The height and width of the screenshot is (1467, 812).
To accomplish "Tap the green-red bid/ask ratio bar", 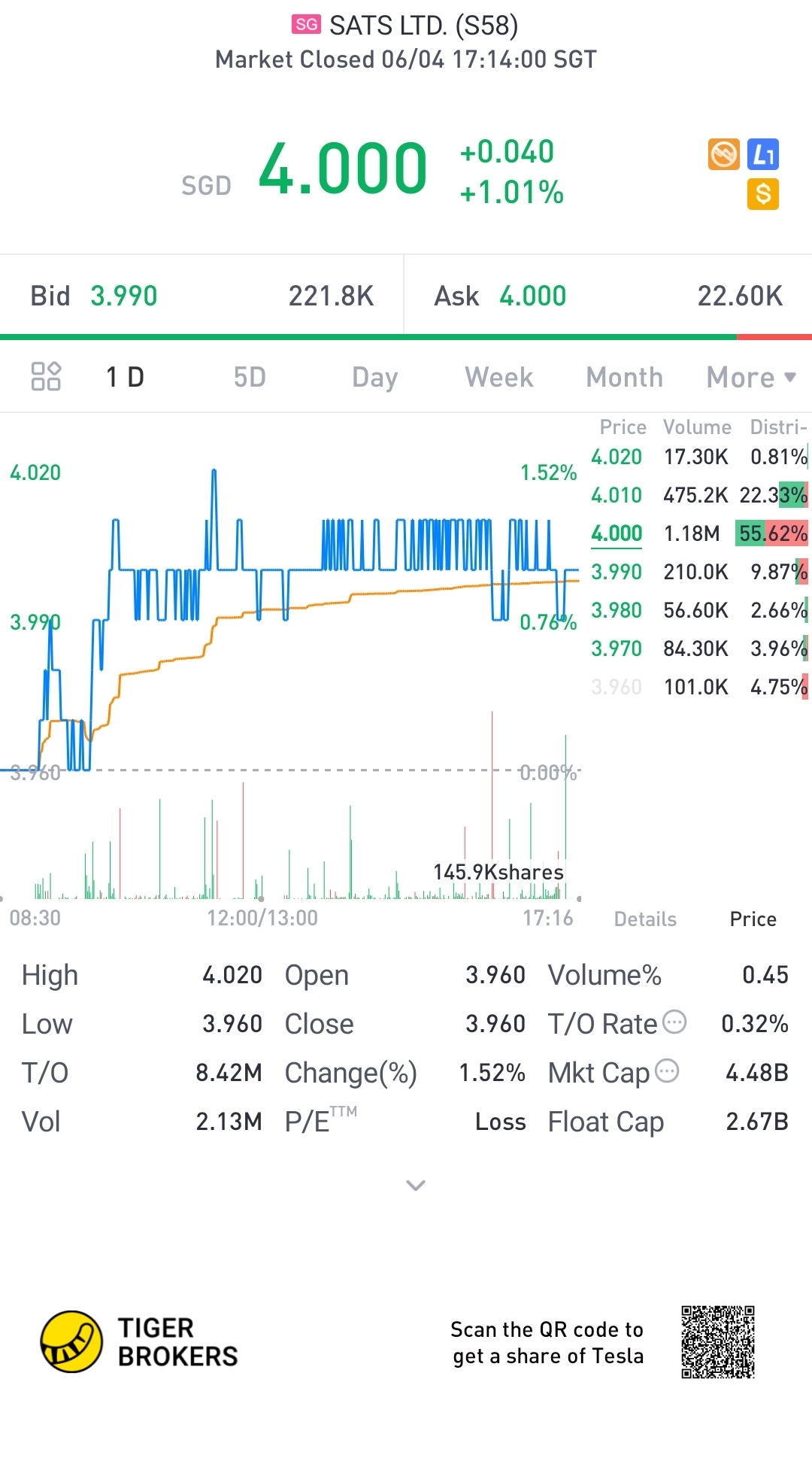I will click(x=406, y=336).
